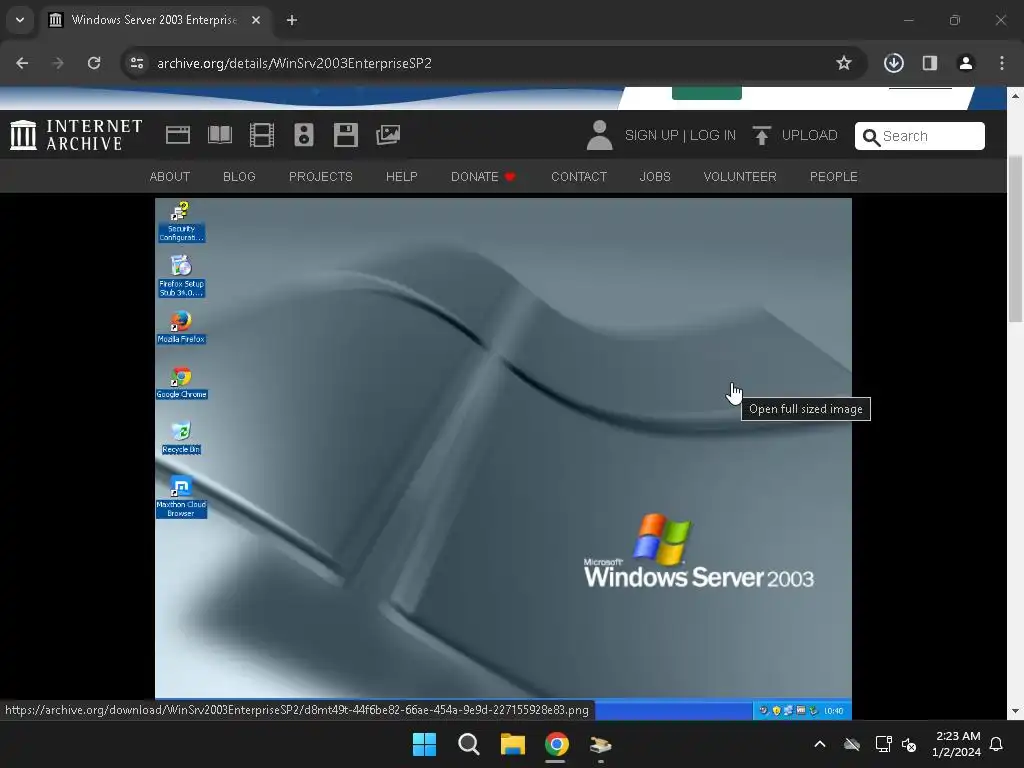Open Chrome three-dot menu

pyautogui.click(x=1001, y=63)
